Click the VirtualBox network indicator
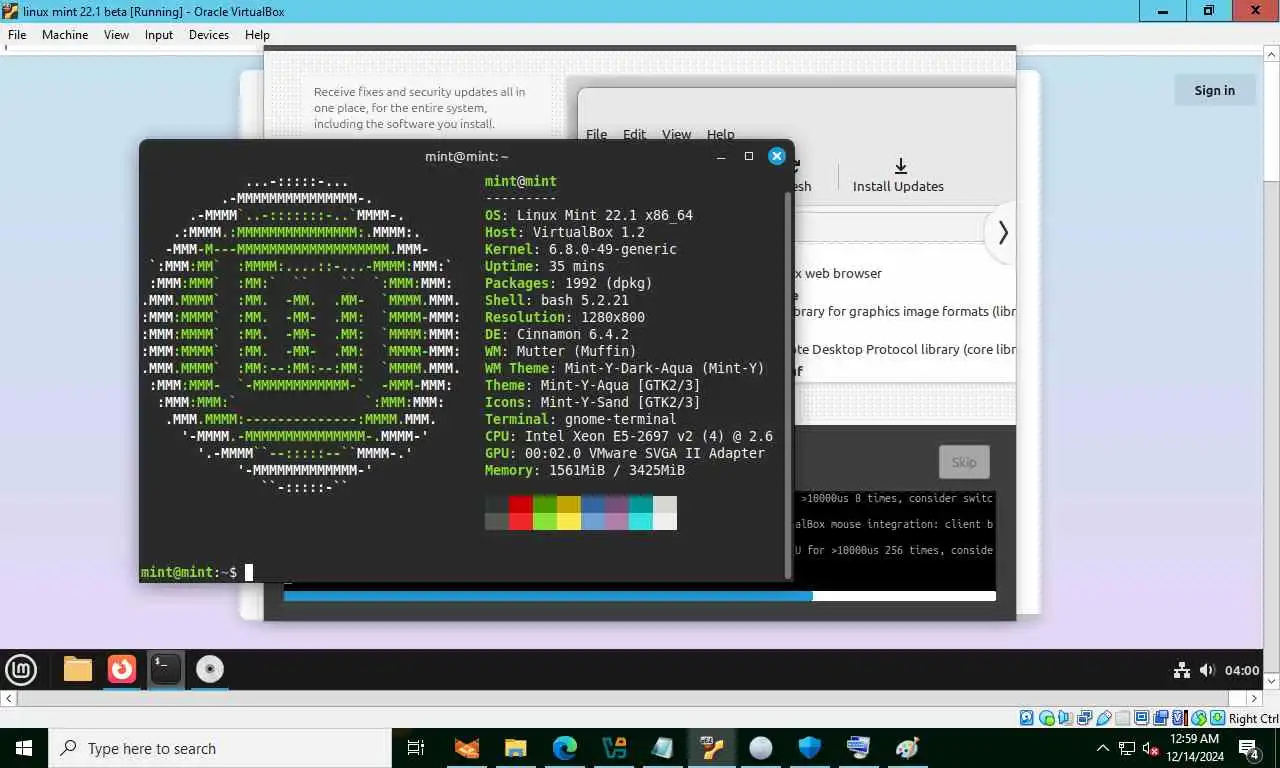Viewport: 1280px width, 768px height. pos(1084,718)
